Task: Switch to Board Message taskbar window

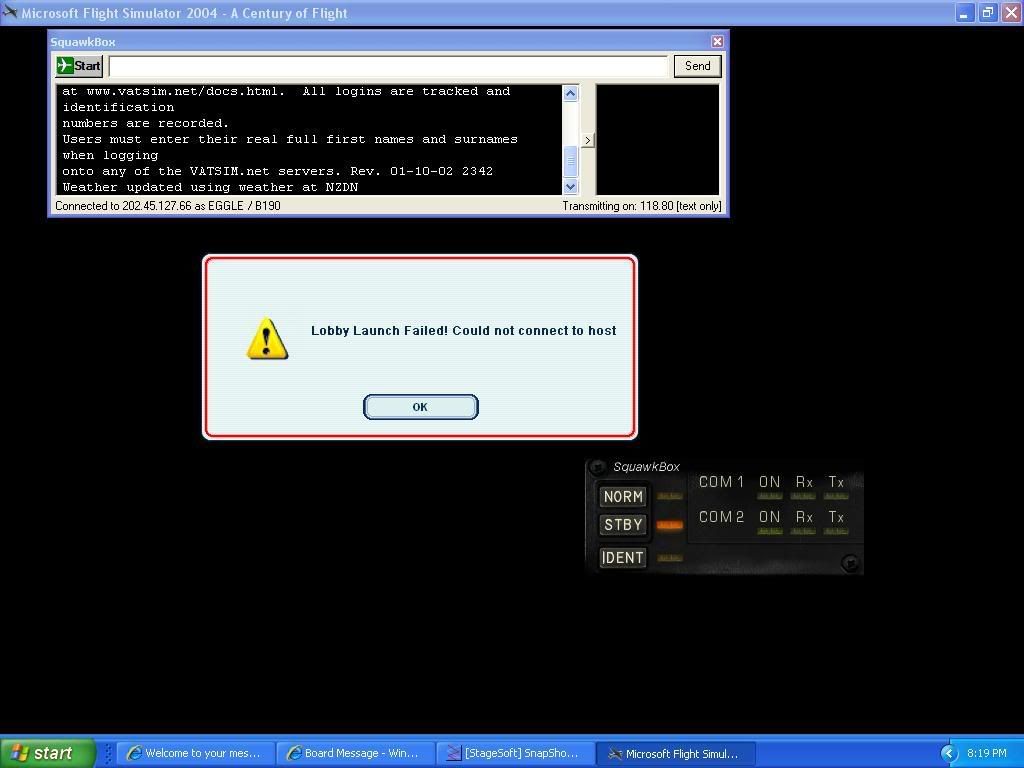Action: click(x=357, y=753)
